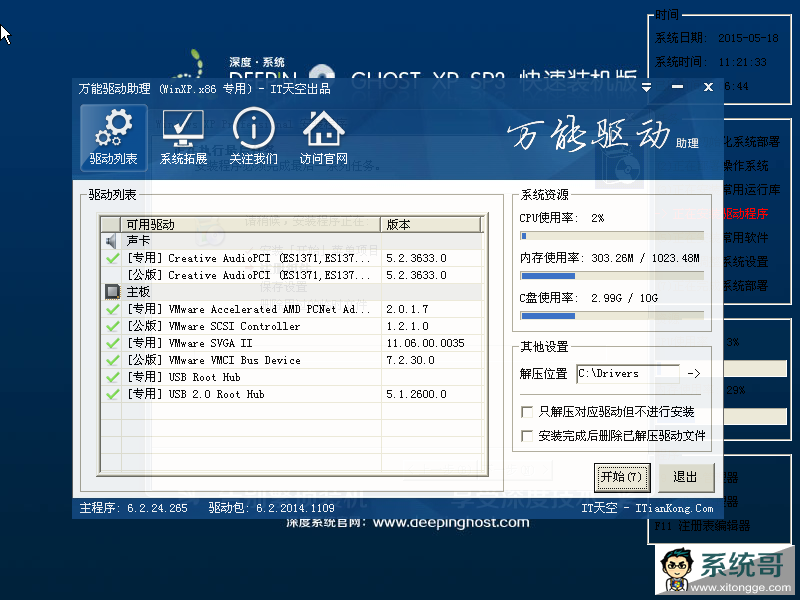Click F11 注册表编辑器 in background window

[x=702, y=526]
